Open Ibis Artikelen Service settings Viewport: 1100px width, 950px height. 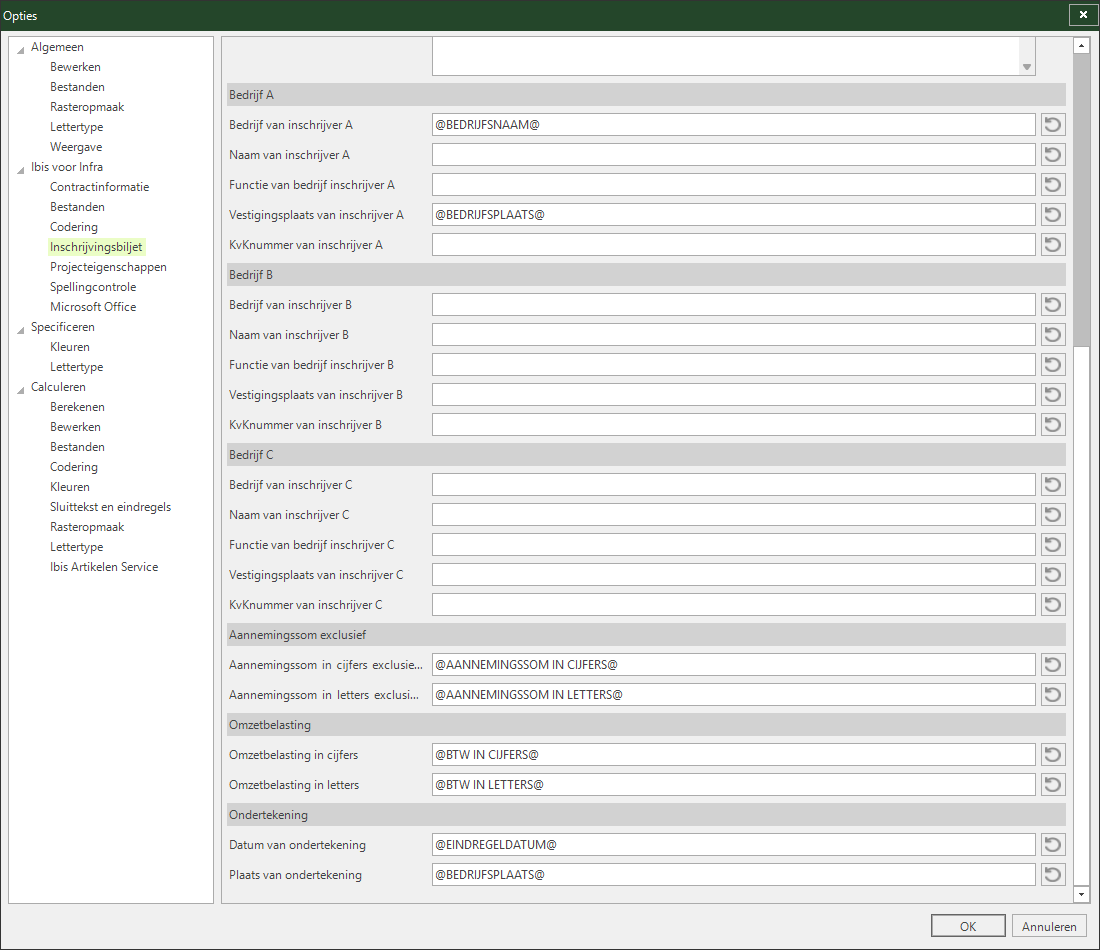point(104,567)
